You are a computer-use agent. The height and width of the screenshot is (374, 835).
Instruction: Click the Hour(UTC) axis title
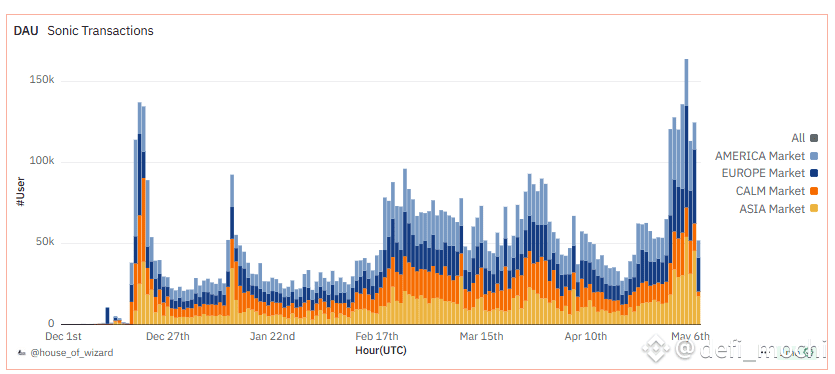[x=381, y=350]
